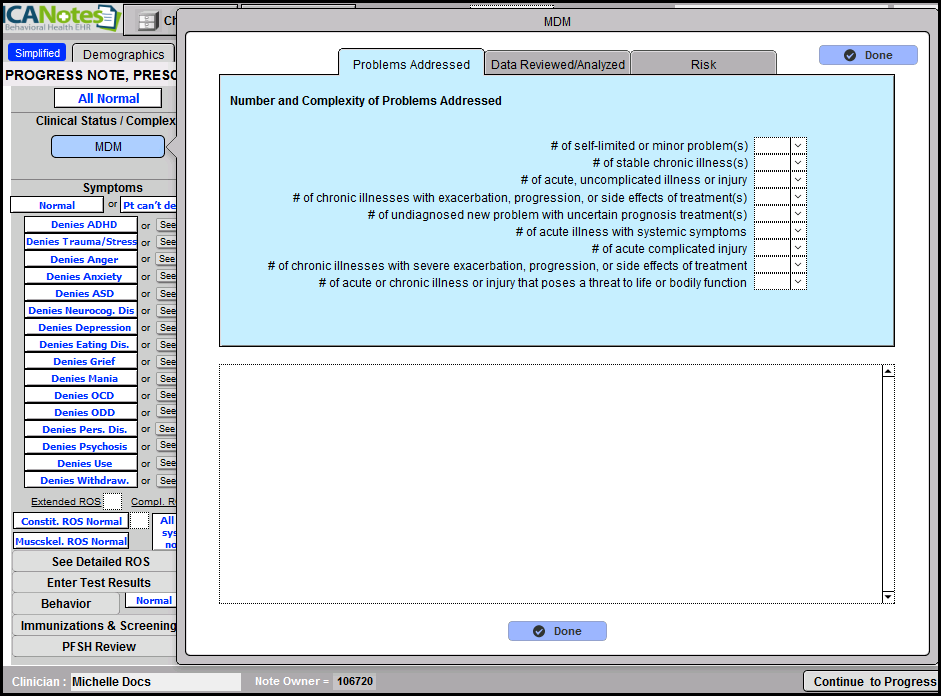The height and width of the screenshot is (696, 941).
Task: Click the Note Owner value 106720
Action: pos(355,682)
